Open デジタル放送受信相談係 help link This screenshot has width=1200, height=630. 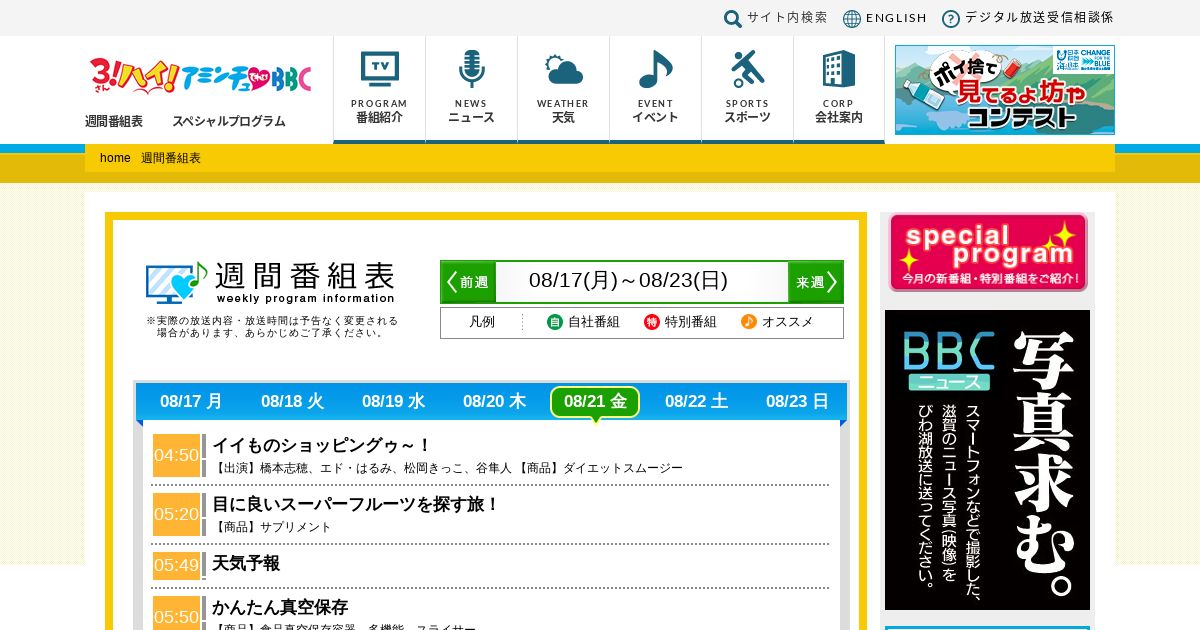pos(1027,18)
